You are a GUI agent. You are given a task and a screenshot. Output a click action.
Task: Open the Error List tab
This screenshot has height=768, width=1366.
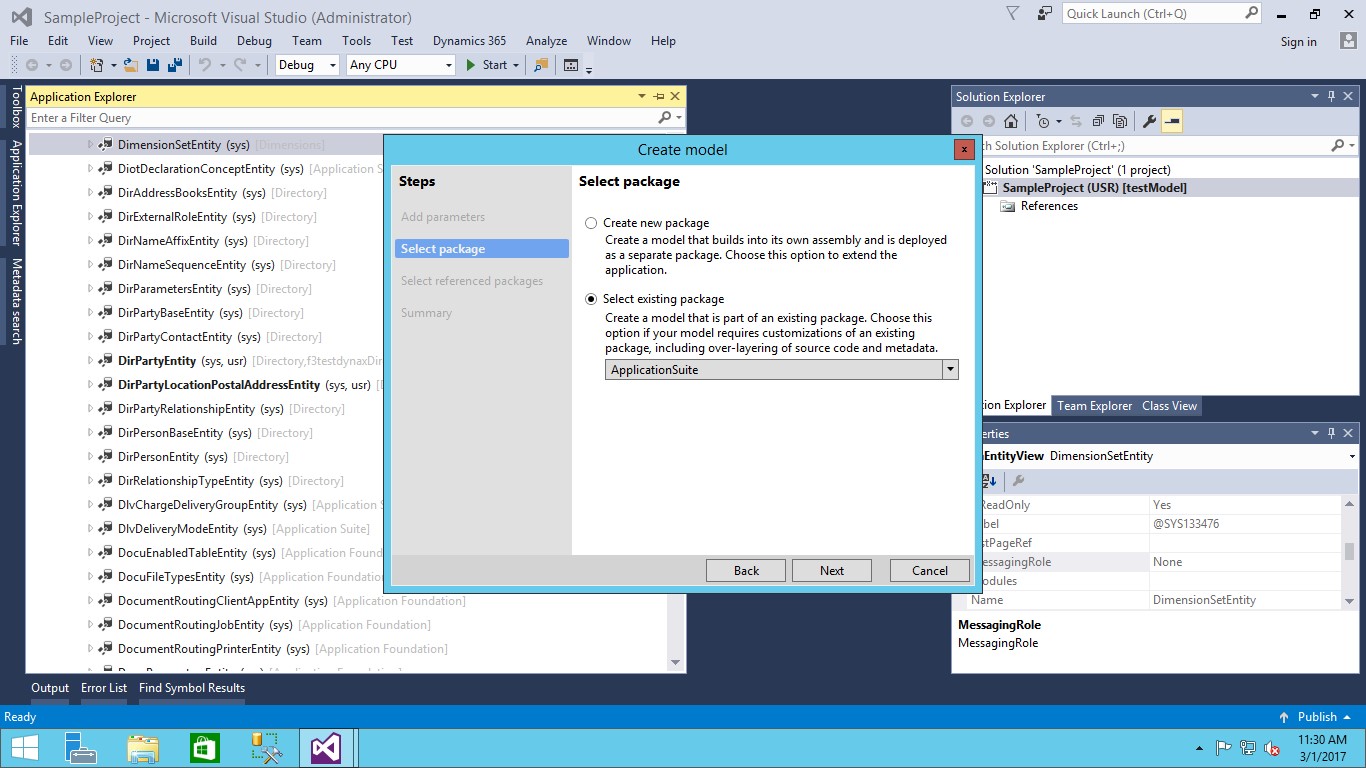[x=104, y=688]
